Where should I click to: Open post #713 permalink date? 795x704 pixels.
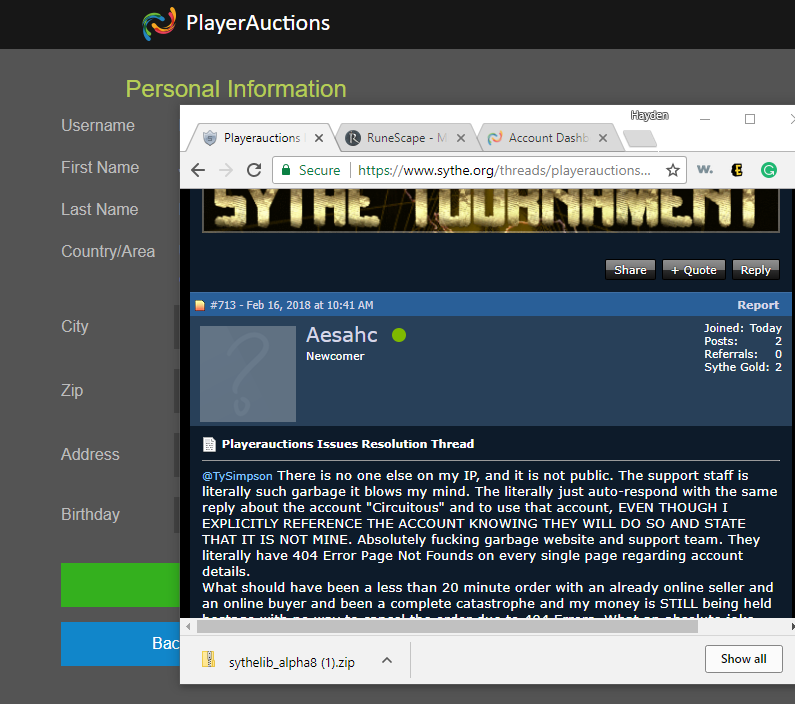point(310,305)
